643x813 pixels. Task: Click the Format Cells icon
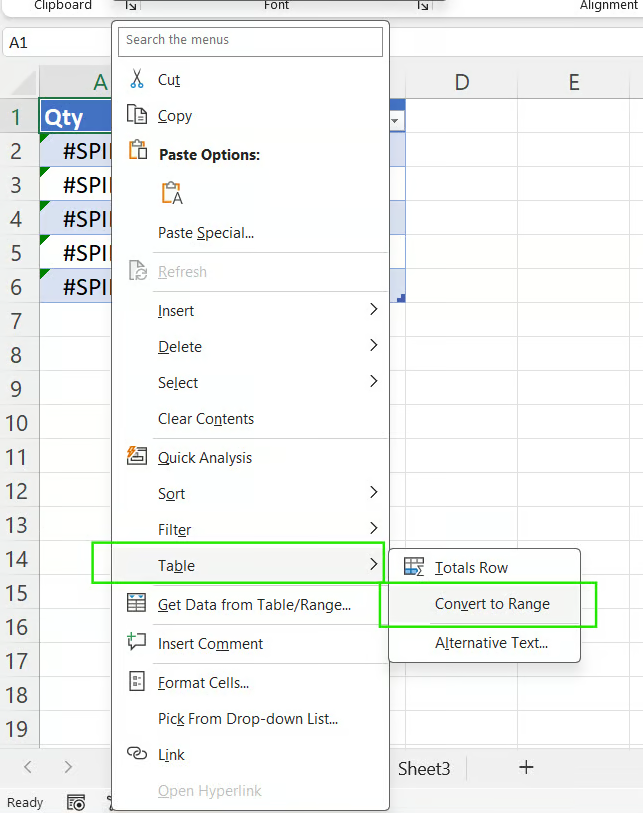pos(137,682)
